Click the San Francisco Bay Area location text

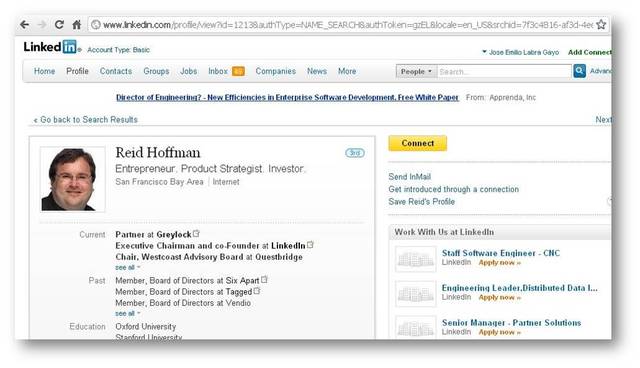159,182
